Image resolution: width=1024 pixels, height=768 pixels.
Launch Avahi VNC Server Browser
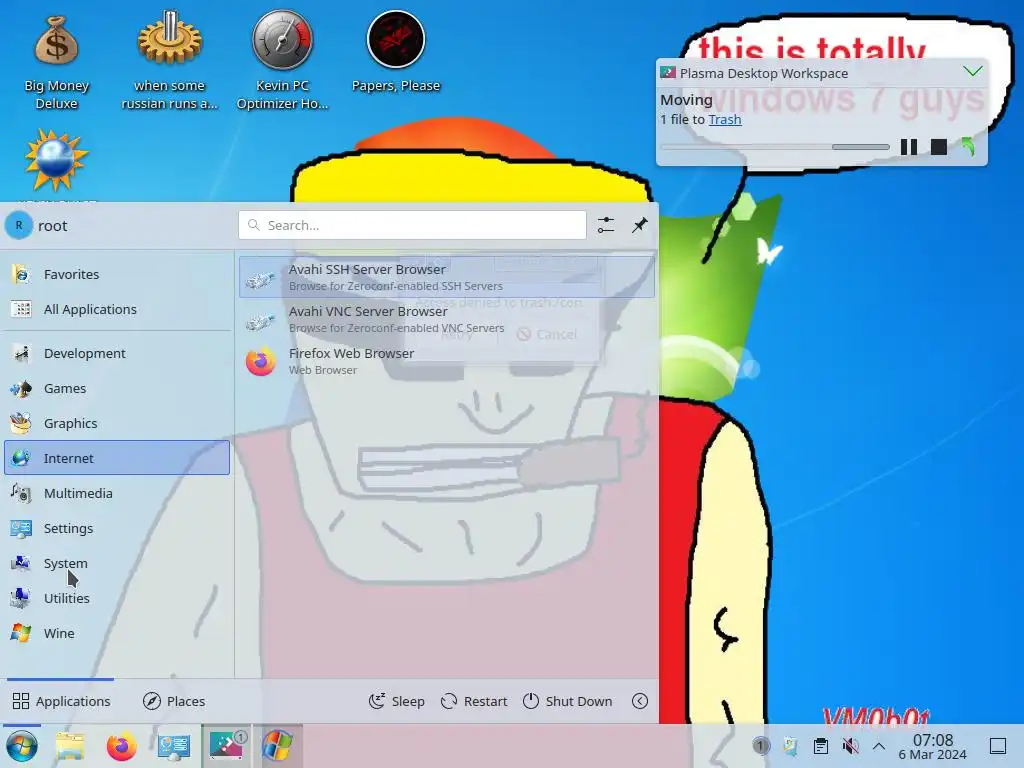[x=447, y=319]
